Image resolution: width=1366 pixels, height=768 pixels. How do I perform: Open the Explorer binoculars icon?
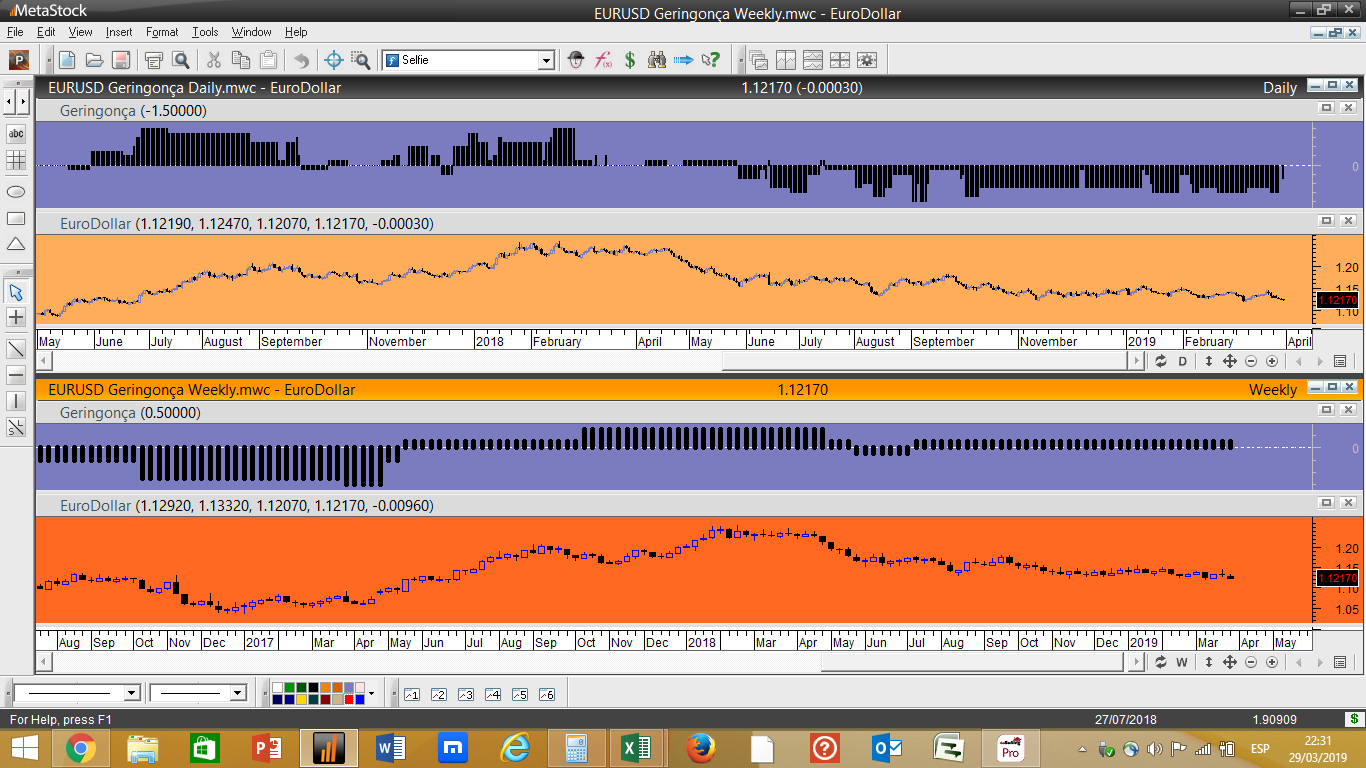click(x=657, y=60)
